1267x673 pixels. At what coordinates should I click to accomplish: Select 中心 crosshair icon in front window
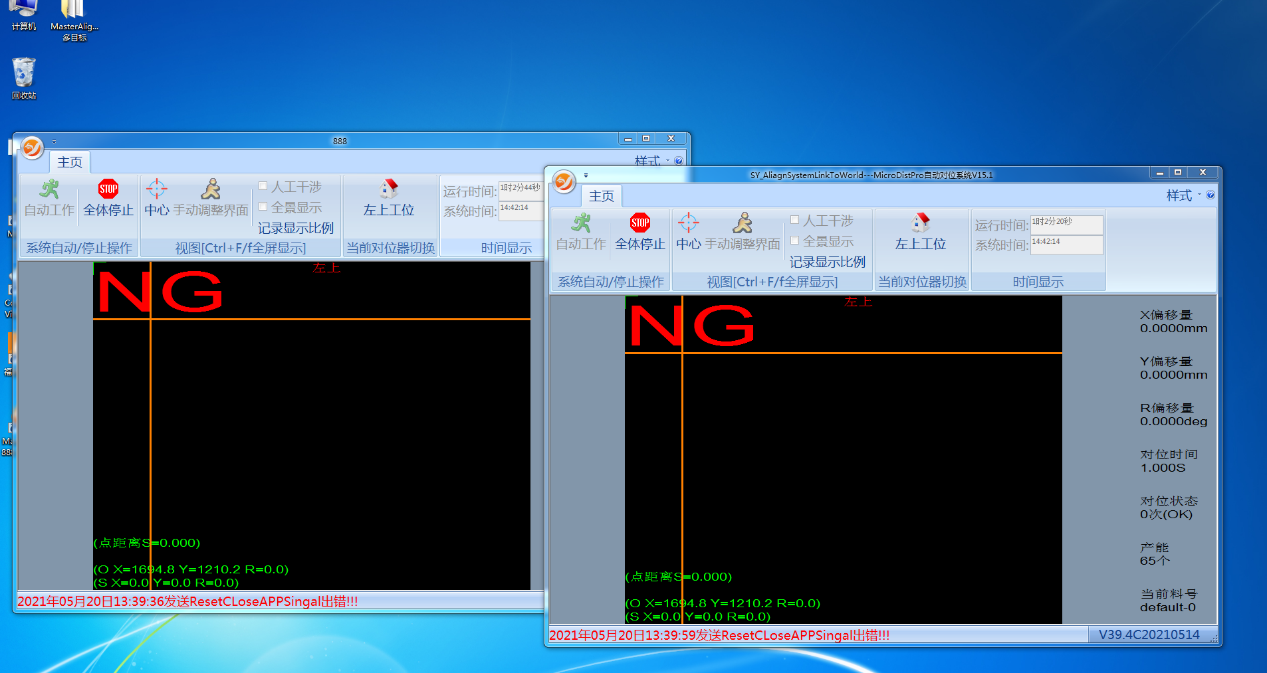[x=688, y=223]
